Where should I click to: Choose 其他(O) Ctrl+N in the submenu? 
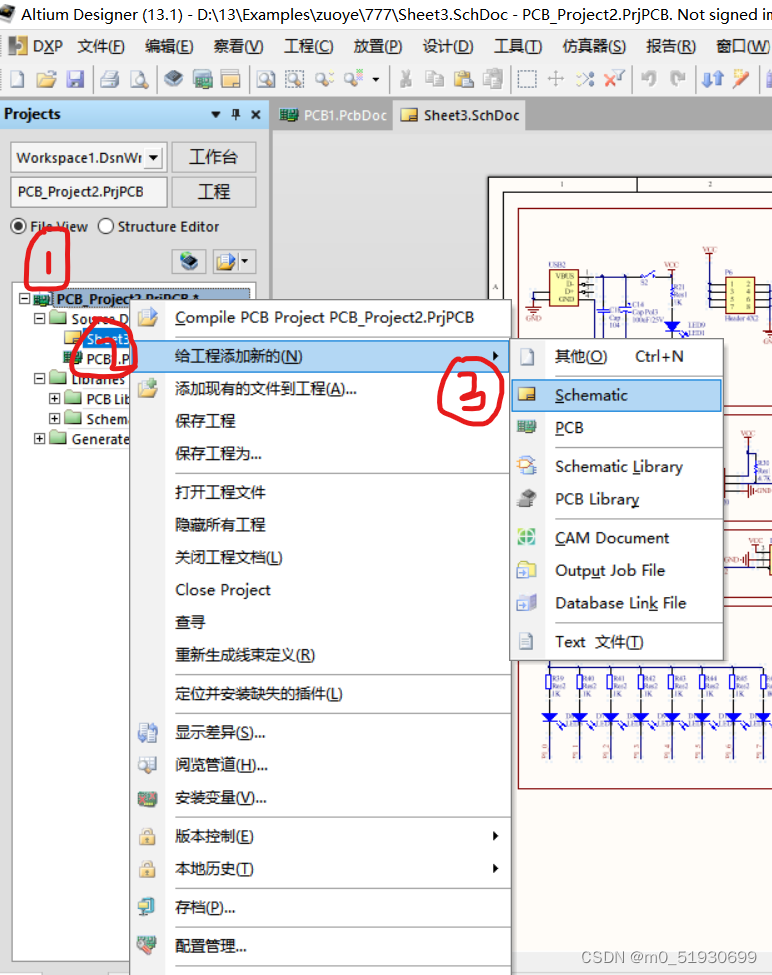coord(617,356)
